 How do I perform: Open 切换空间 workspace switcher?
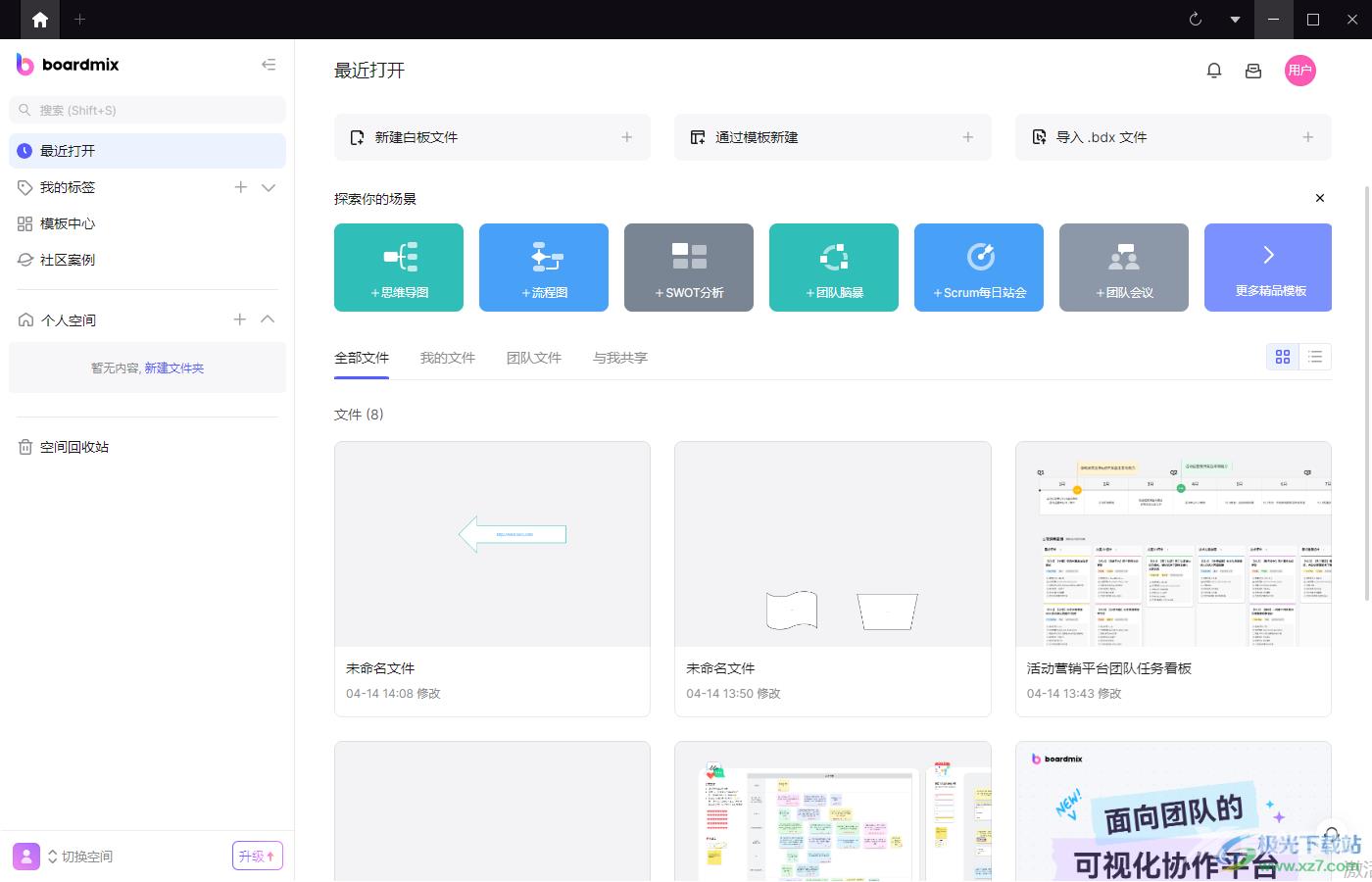point(80,857)
